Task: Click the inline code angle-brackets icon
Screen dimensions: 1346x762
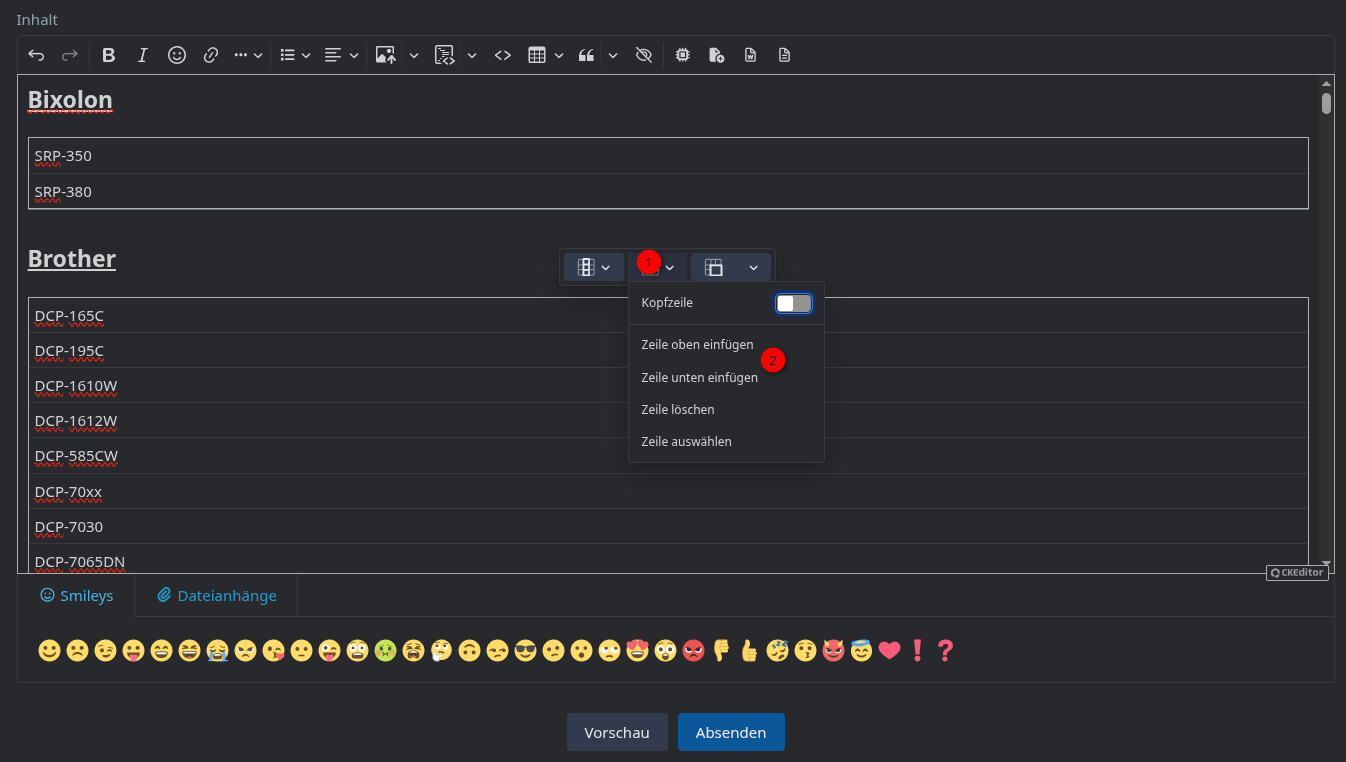Action: tap(503, 56)
